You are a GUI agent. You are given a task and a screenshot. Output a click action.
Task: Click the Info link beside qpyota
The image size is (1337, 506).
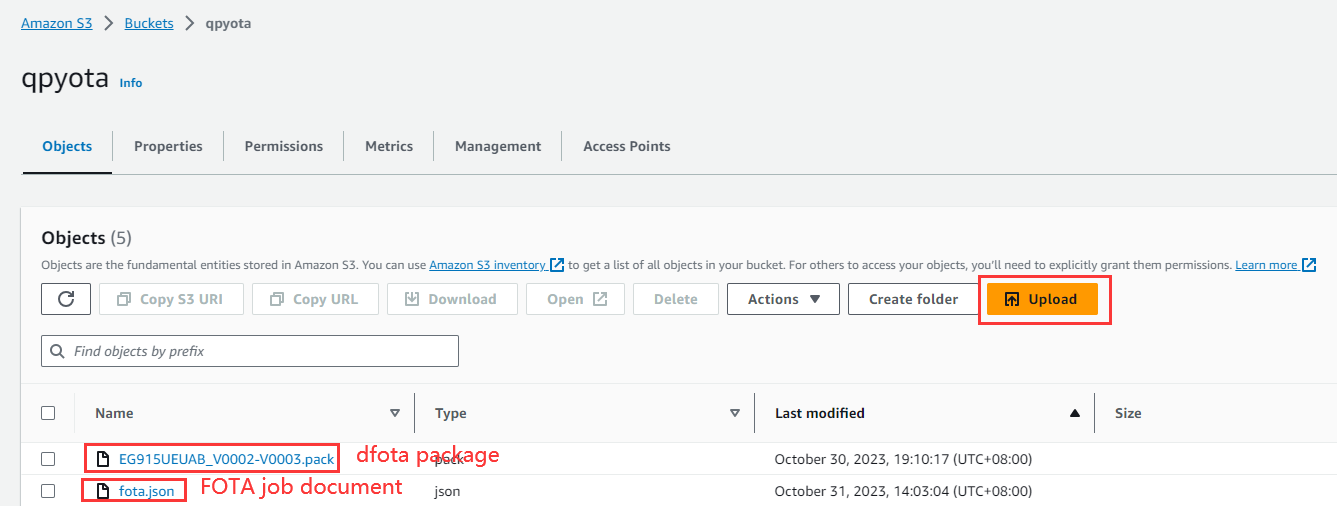tap(131, 83)
